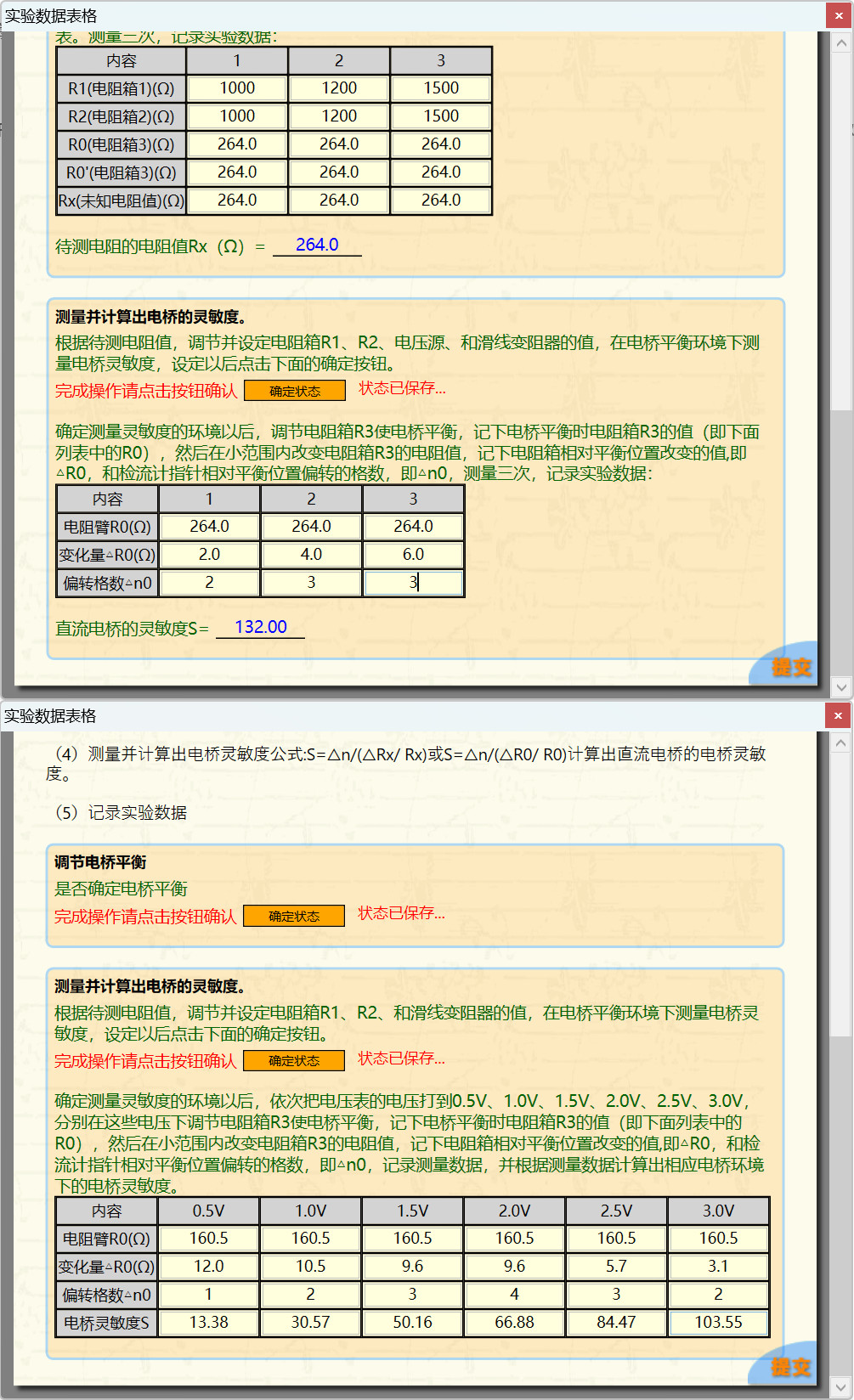The image size is (854, 1400).
Task: Click 电桥灵敏度S cell showing 103.55
Action: 718,1323
